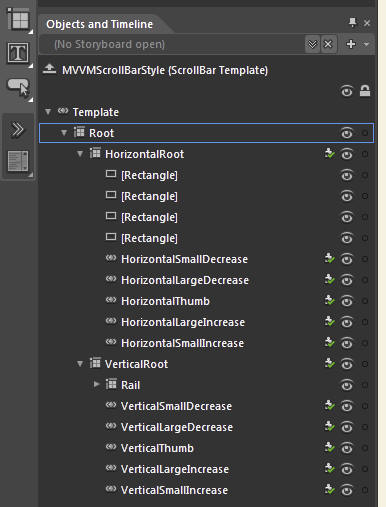Viewport: 386px width, 507px height.
Task: Toggle lock all header padlock
Action: coord(365,91)
